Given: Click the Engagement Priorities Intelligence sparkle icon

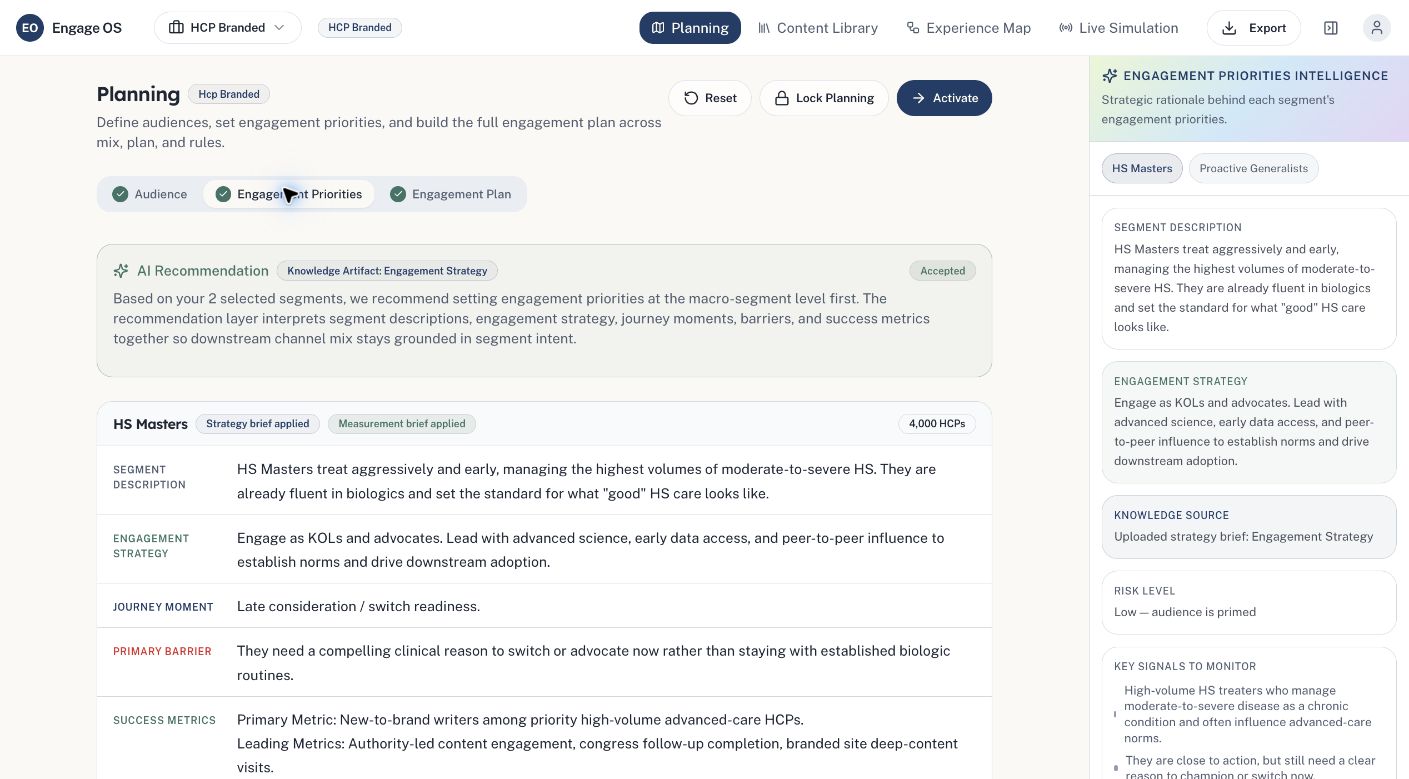Looking at the screenshot, I should (x=1109, y=76).
